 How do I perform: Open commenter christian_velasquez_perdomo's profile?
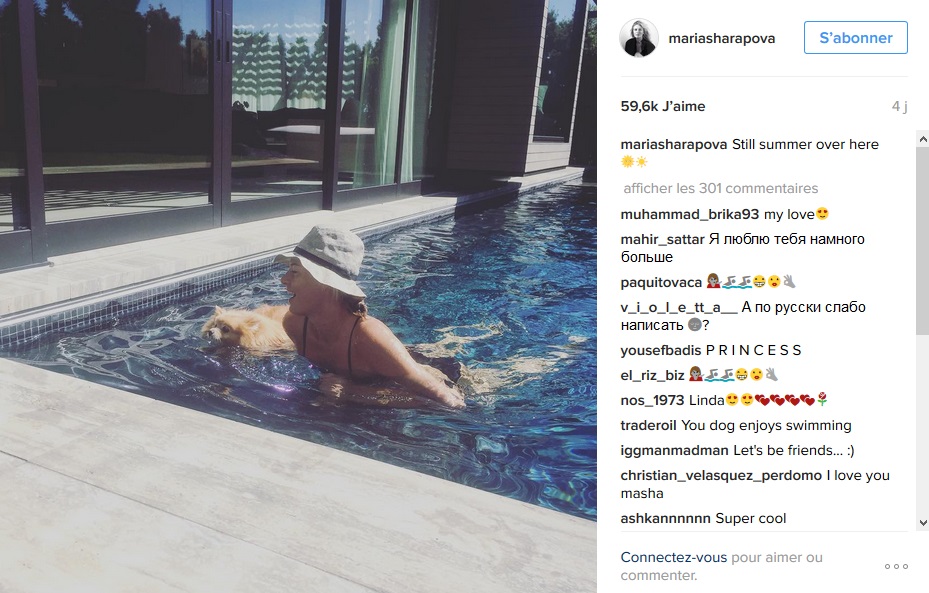(721, 476)
